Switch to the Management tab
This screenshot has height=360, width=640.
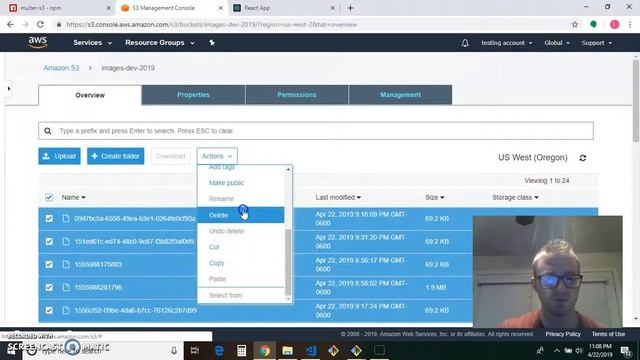pos(400,95)
